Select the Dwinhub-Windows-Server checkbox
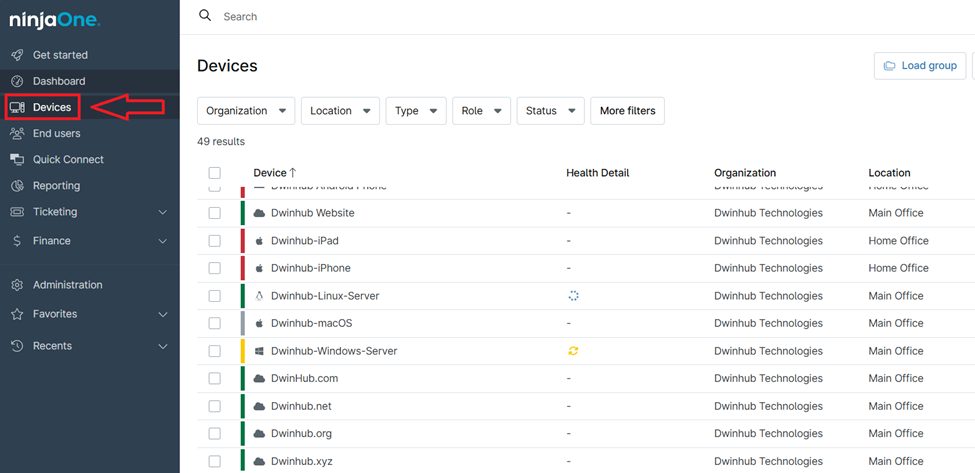 [x=215, y=351]
